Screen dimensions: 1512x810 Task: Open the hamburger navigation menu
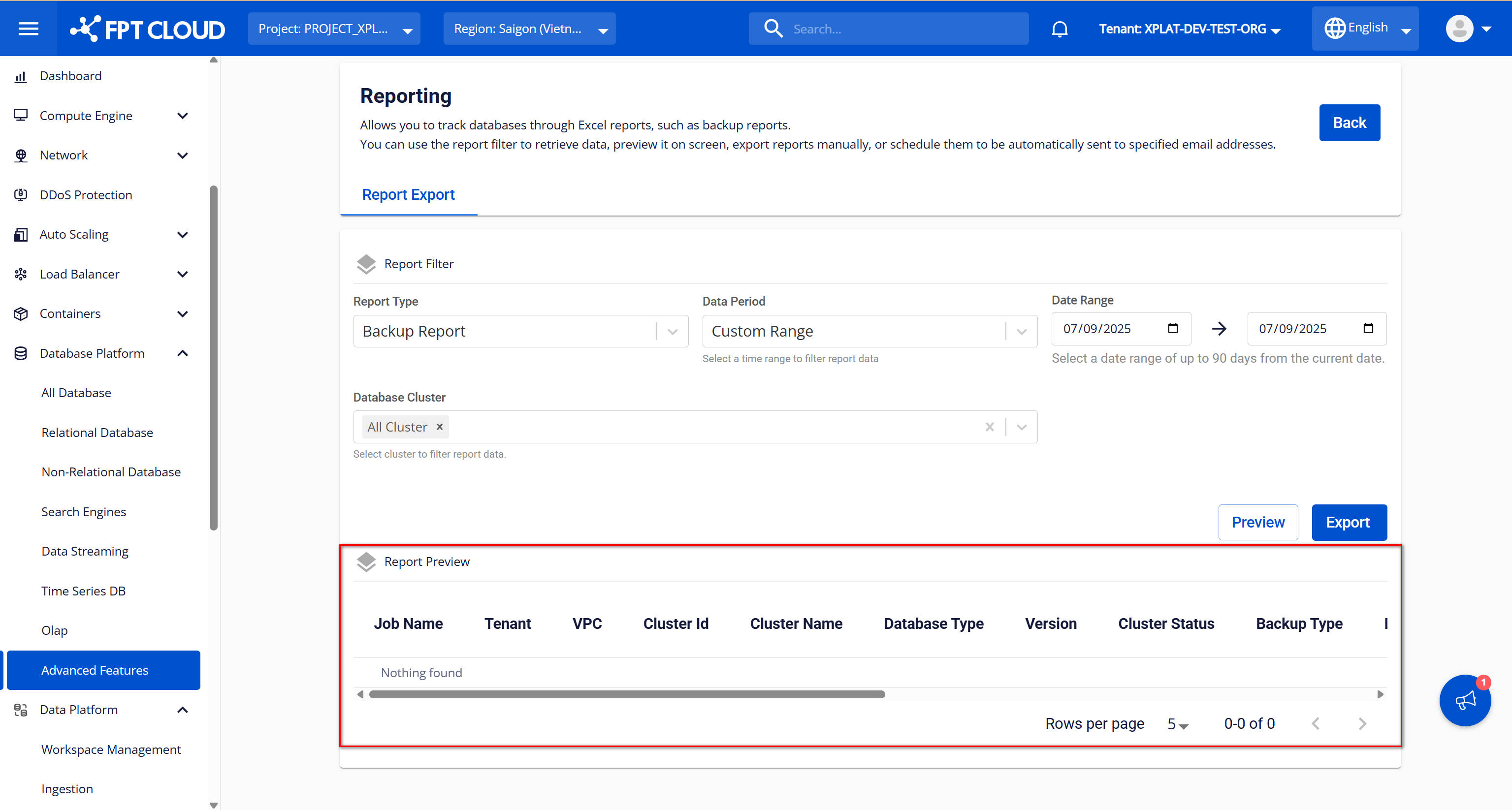coord(28,29)
